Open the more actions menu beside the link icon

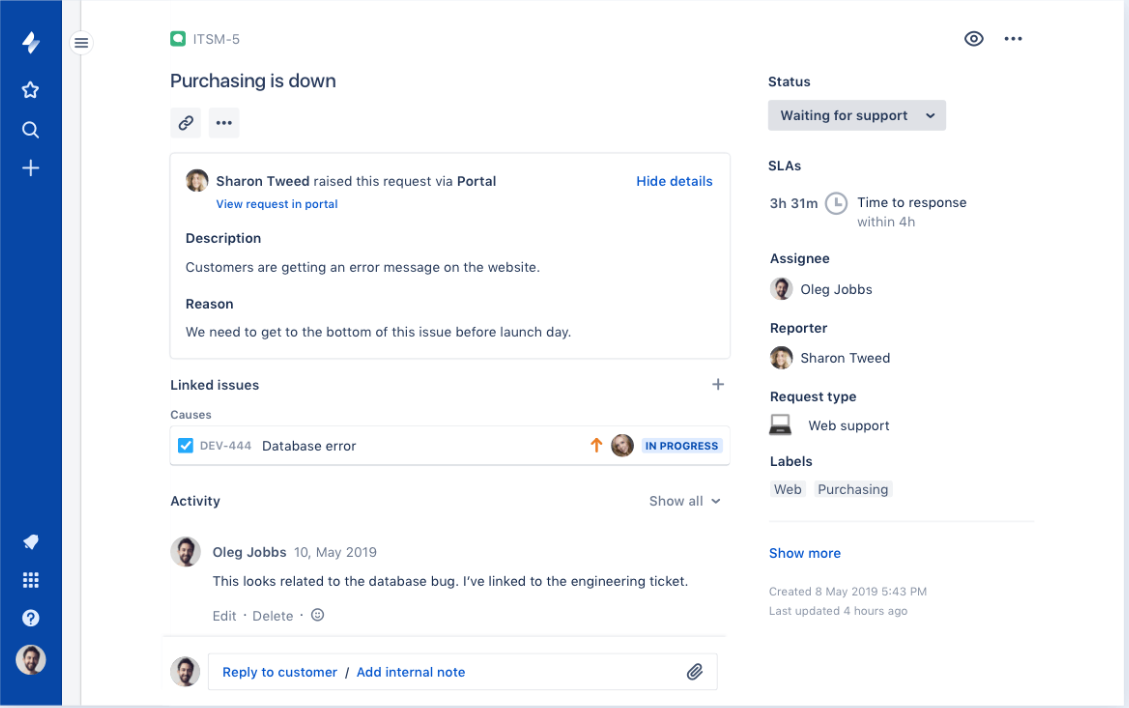(x=223, y=122)
